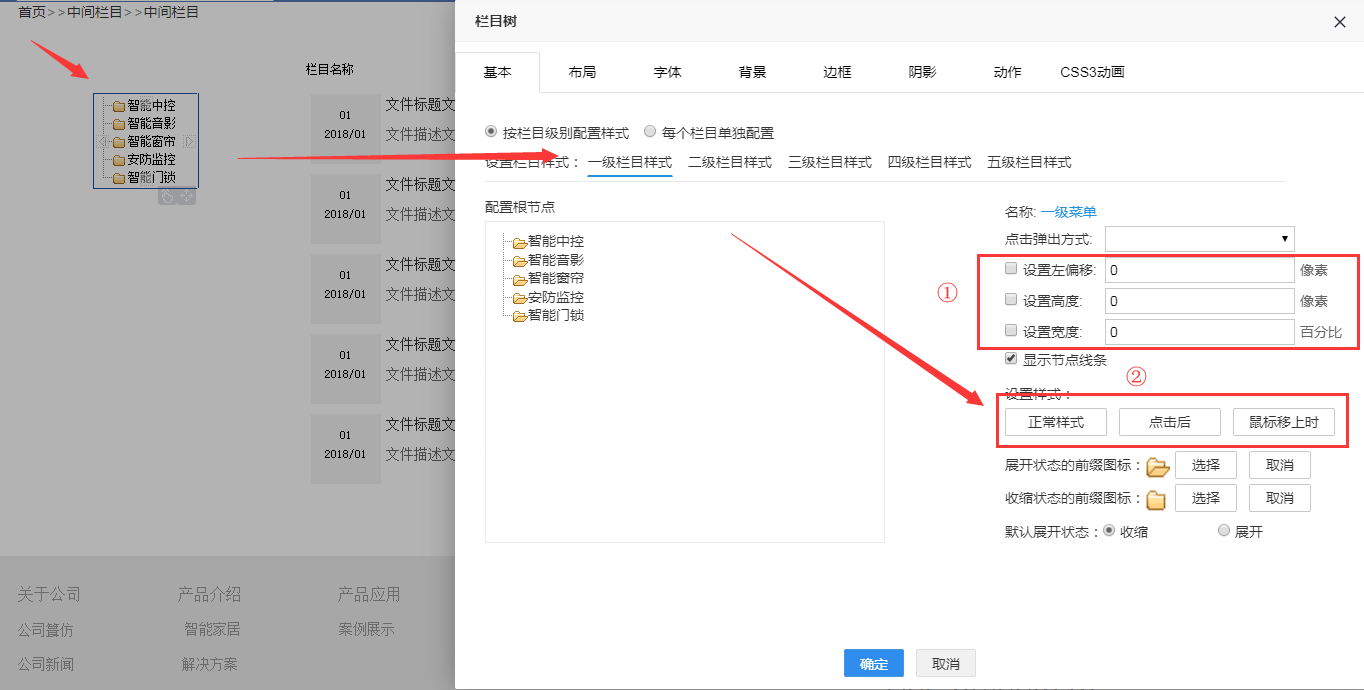Switch to the 二级栏目样式 level tab
The width and height of the screenshot is (1364, 690).
pos(729,162)
